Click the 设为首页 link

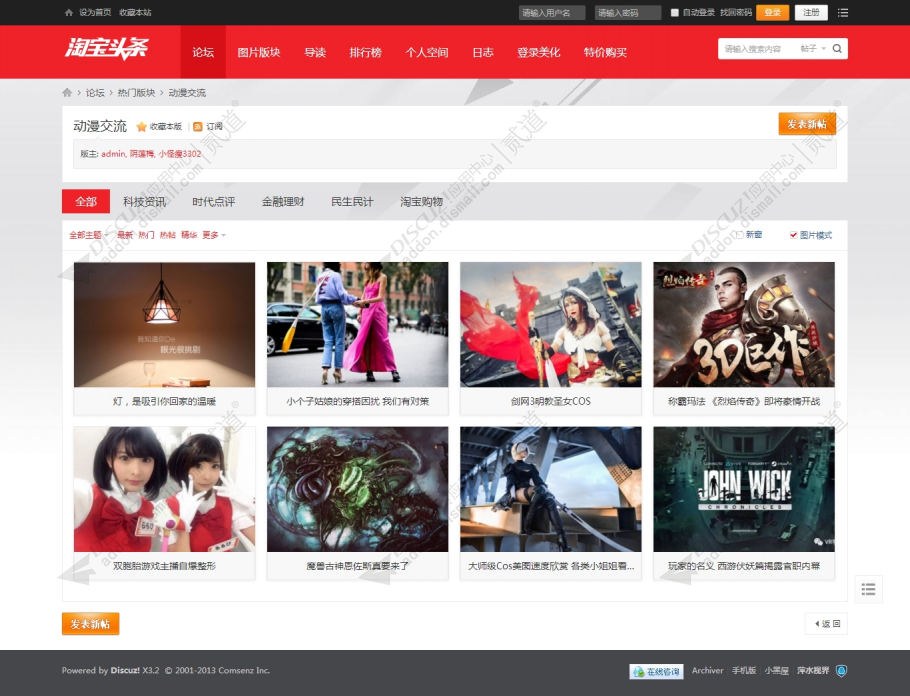(x=95, y=12)
